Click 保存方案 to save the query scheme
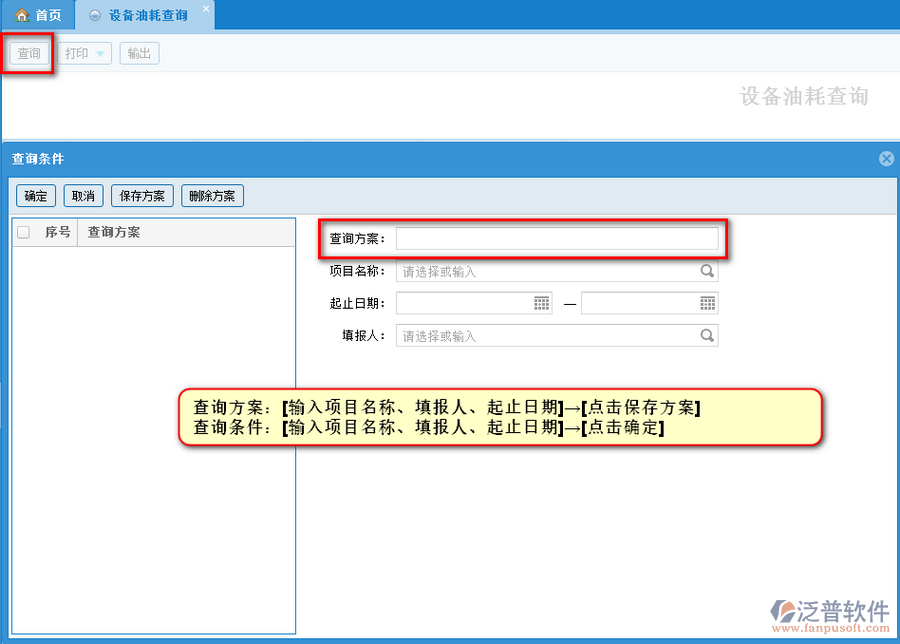Screen dimensions: 900x644 pos(142,196)
